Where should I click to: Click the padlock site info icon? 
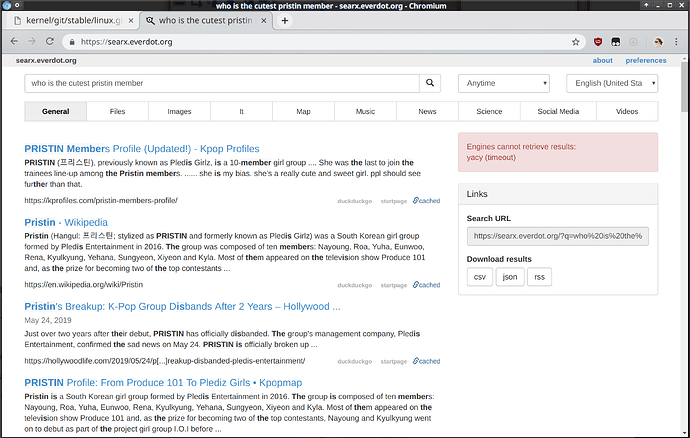(72, 42)
